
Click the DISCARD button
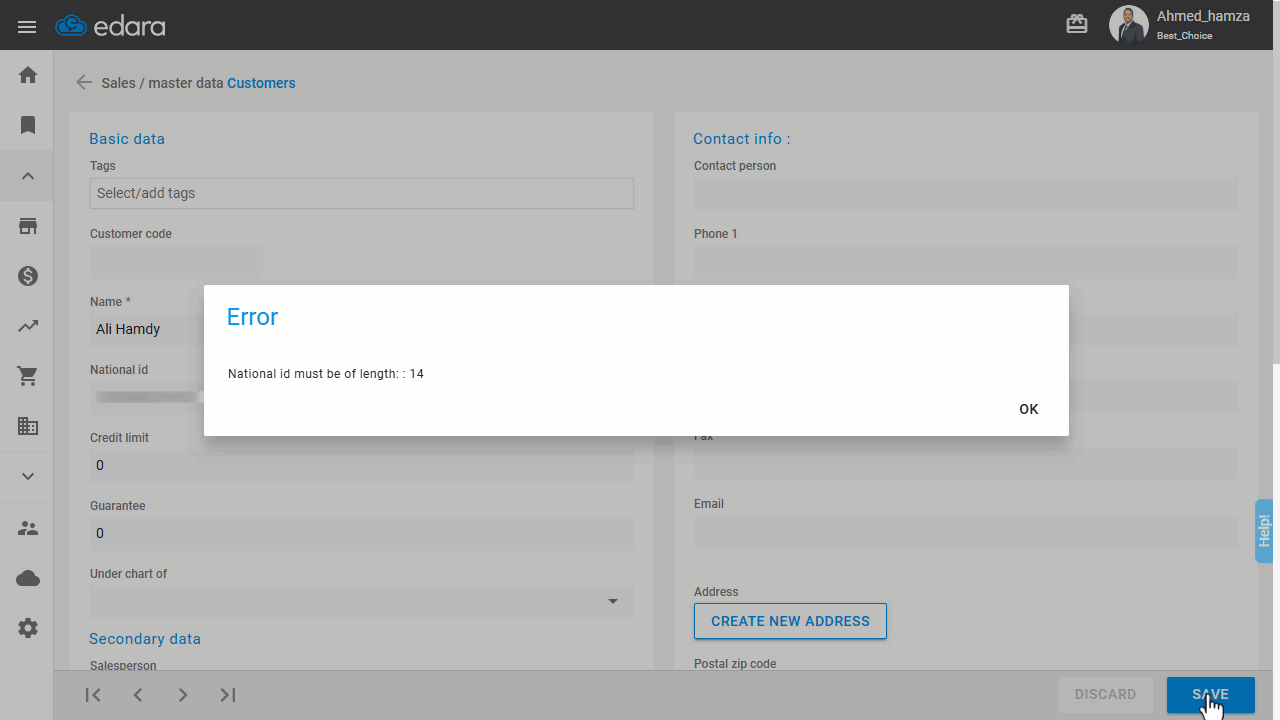1105,694
